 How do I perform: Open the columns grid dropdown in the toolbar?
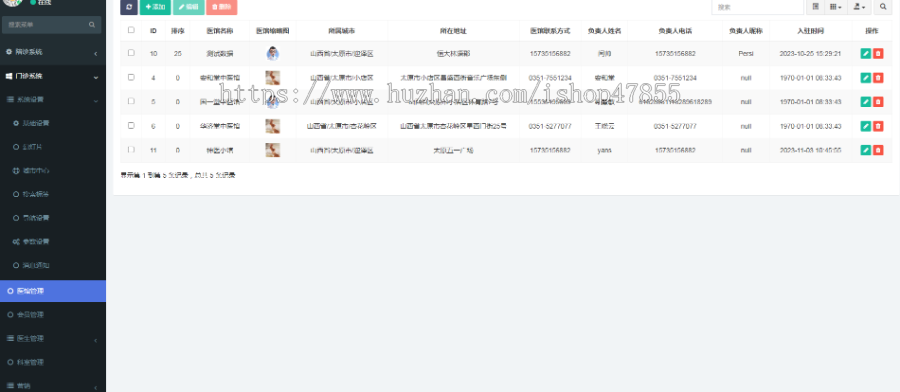[835, 7]
